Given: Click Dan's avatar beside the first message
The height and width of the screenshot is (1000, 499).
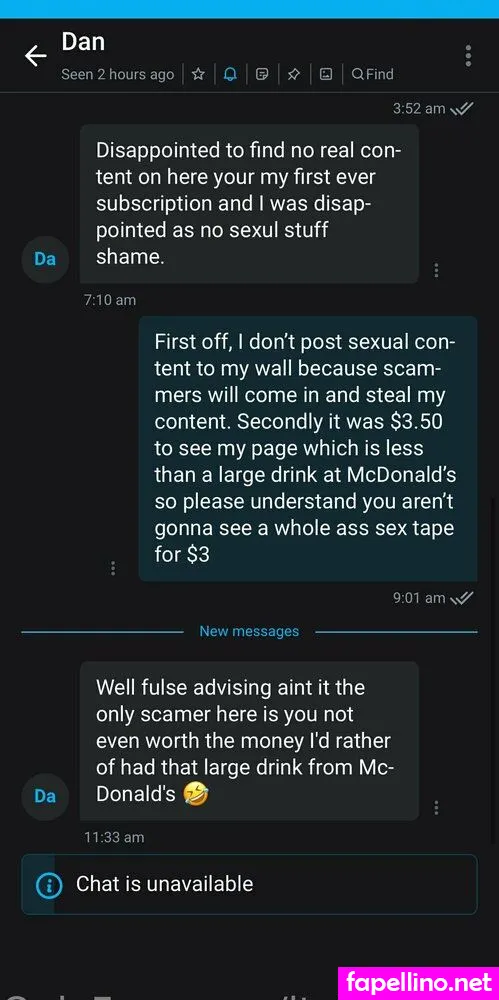Looking at the screenshot, I should (x=45, y=260).
